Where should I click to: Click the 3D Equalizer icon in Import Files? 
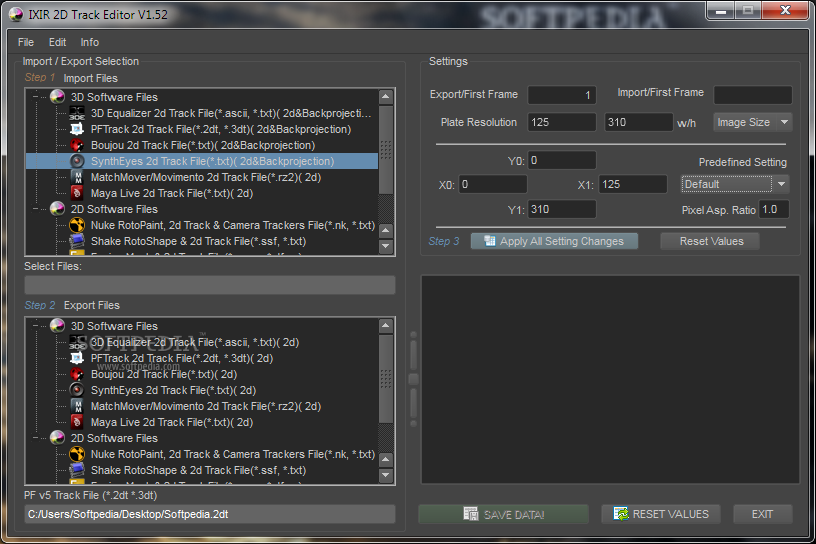(x=77, y=113)
